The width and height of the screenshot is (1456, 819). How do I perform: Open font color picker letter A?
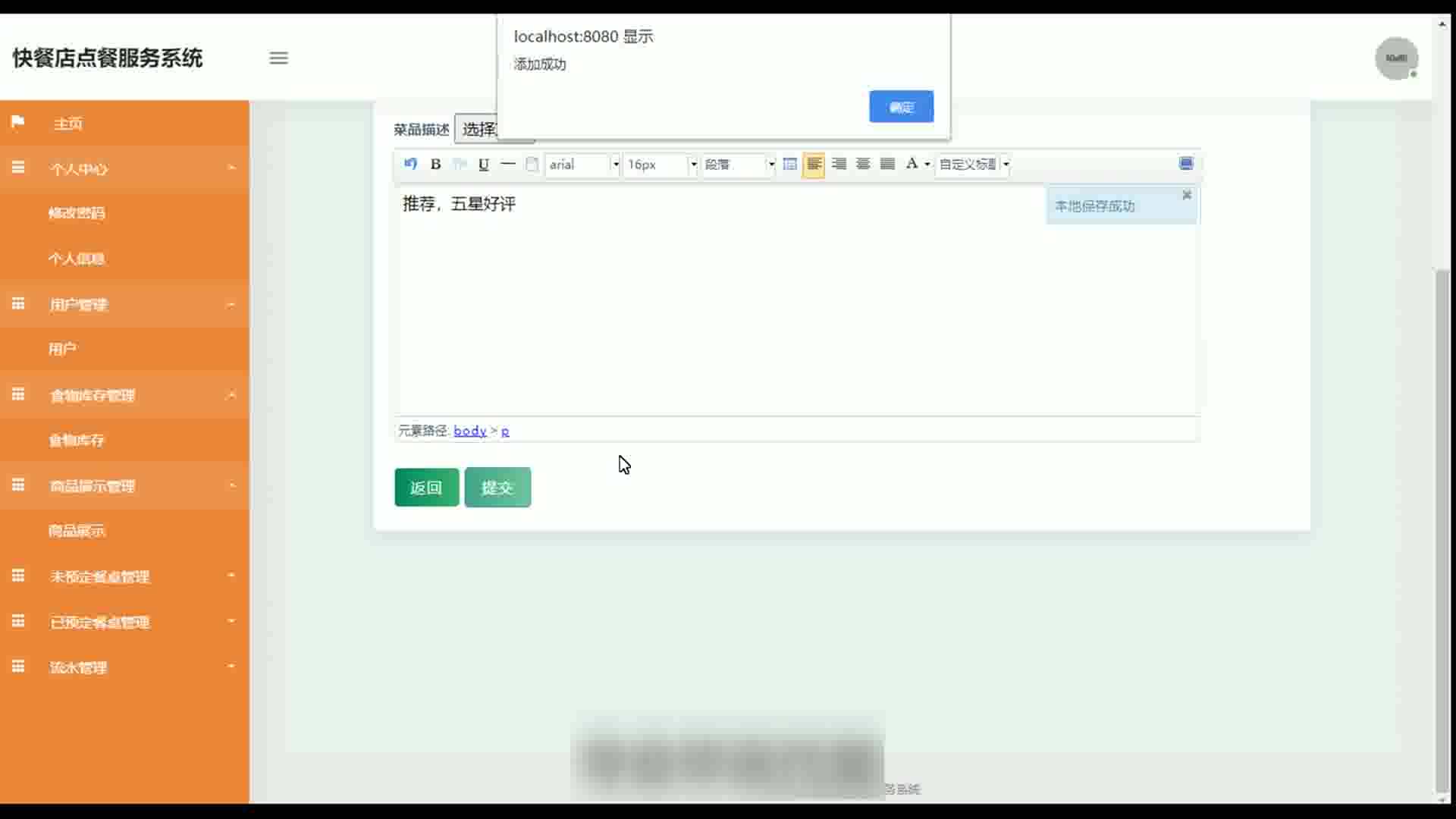point(912,164)
